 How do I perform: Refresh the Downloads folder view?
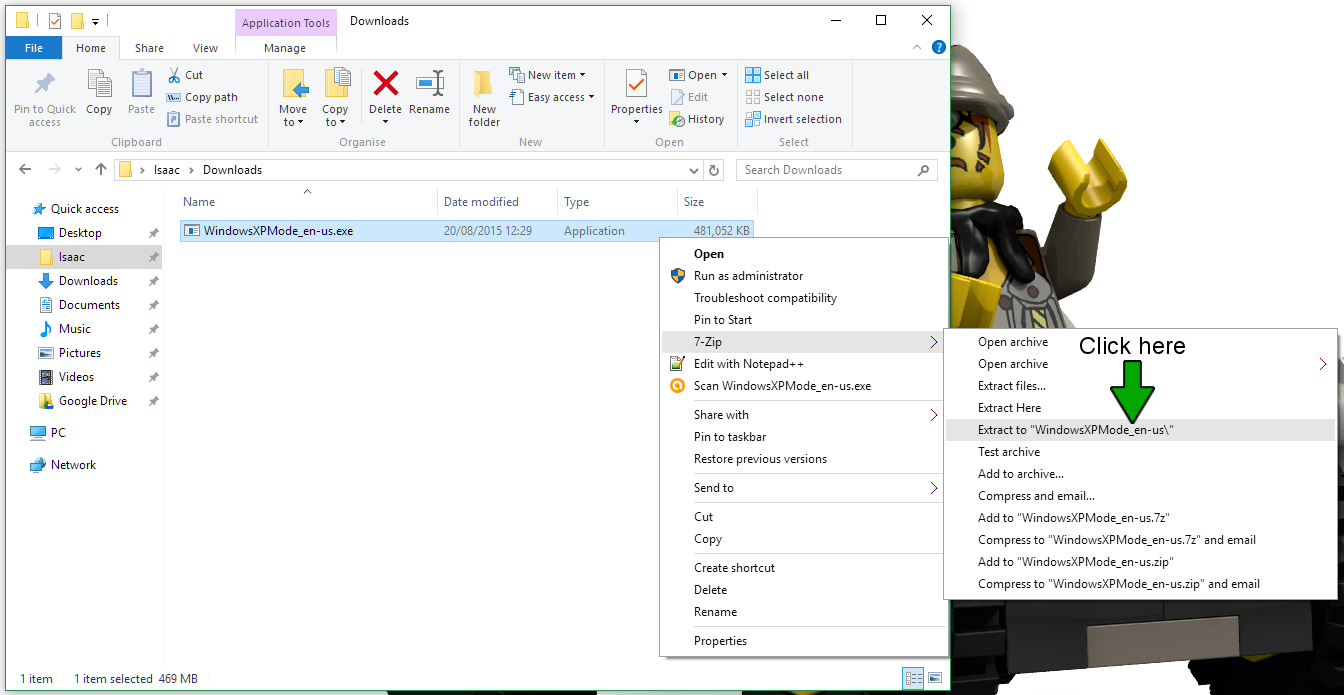tap(714, 170)
